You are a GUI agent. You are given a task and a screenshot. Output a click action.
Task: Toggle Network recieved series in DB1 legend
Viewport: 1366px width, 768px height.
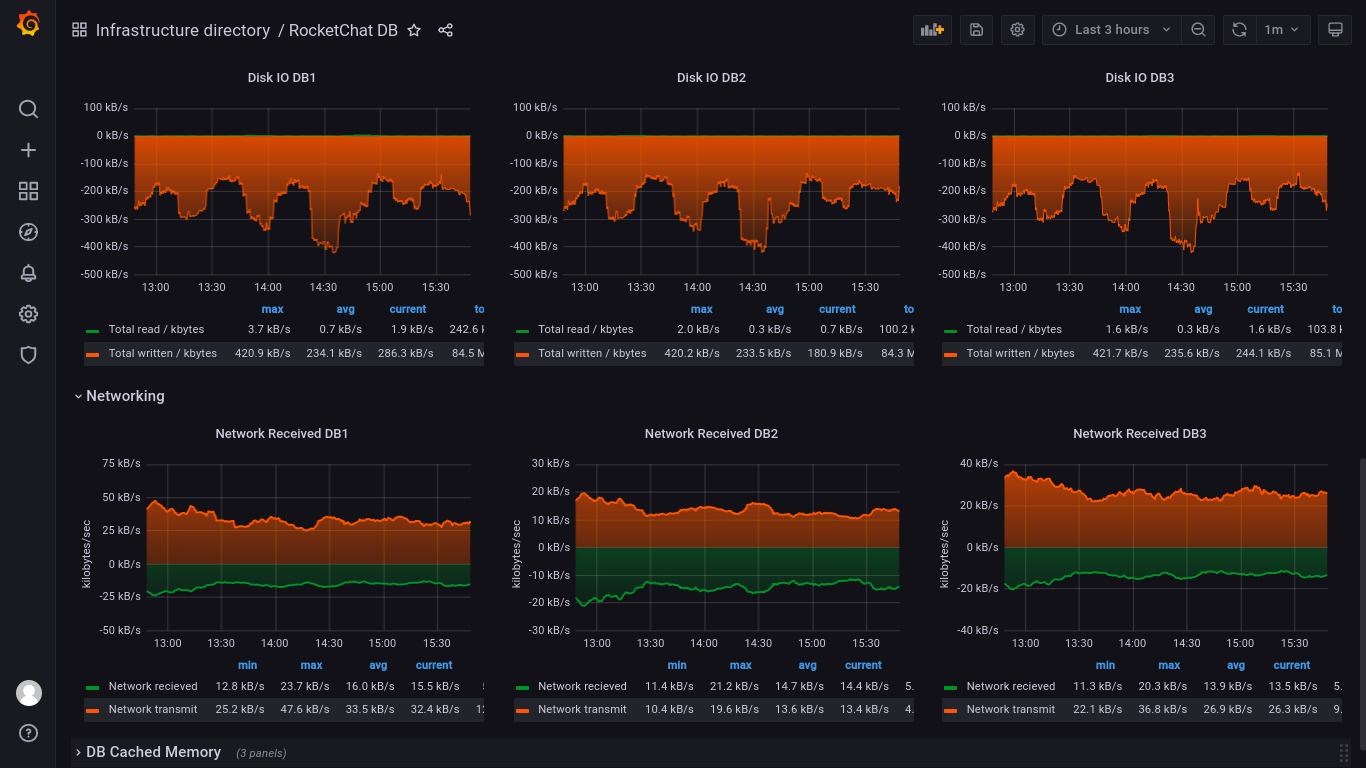point(153,686)
